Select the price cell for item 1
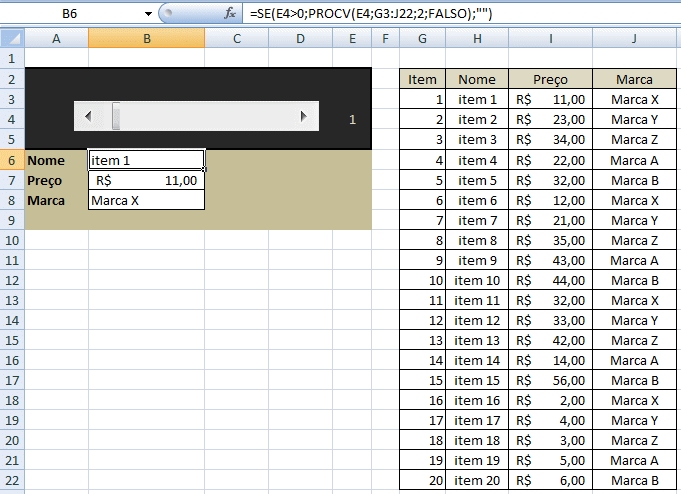The width and height of the screenshot is (681, 494). 551,99
